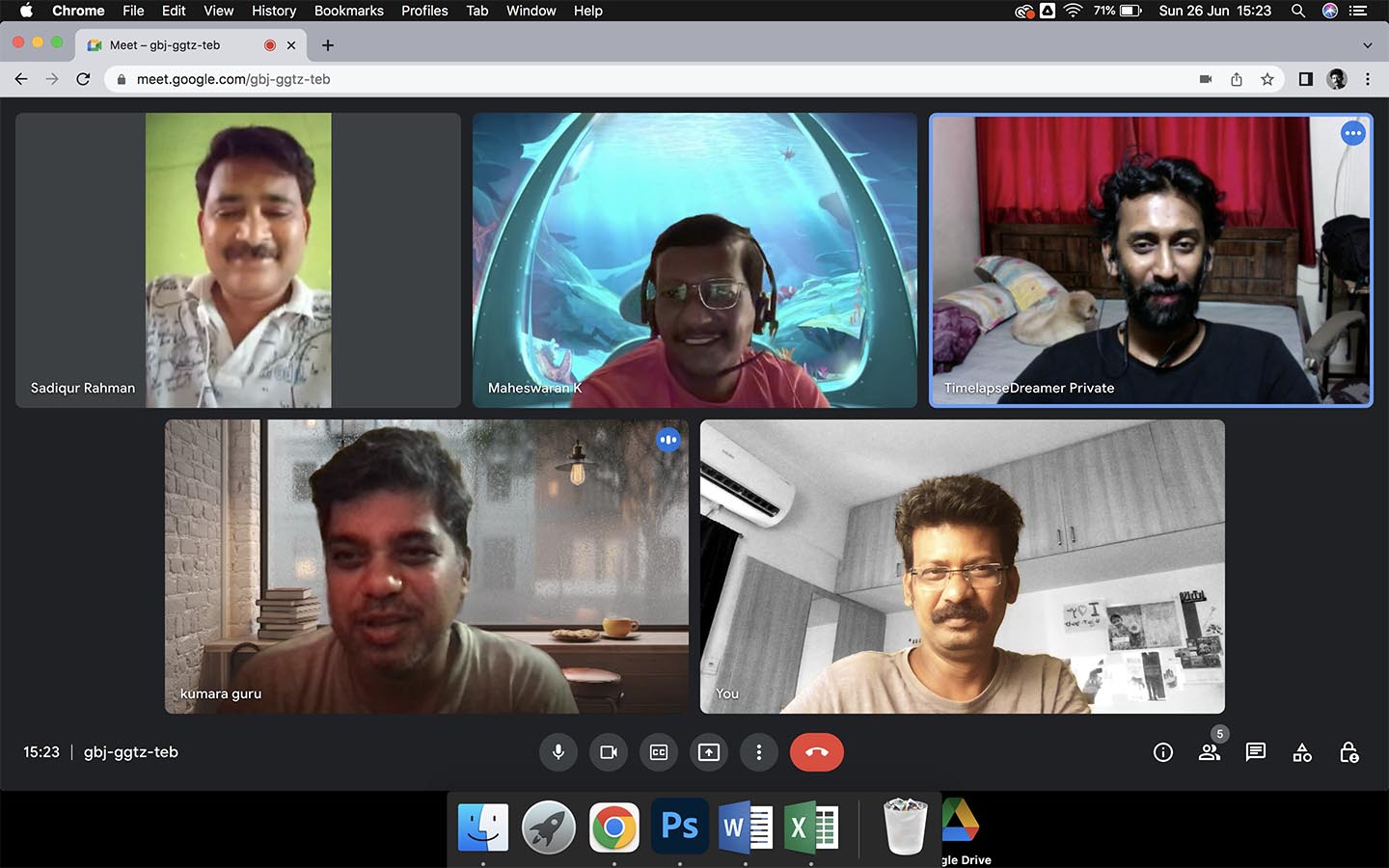Select Sadiqur Rahman video tile
The height and width of the screenshot is (868, 1389).
tap(237, 260)
